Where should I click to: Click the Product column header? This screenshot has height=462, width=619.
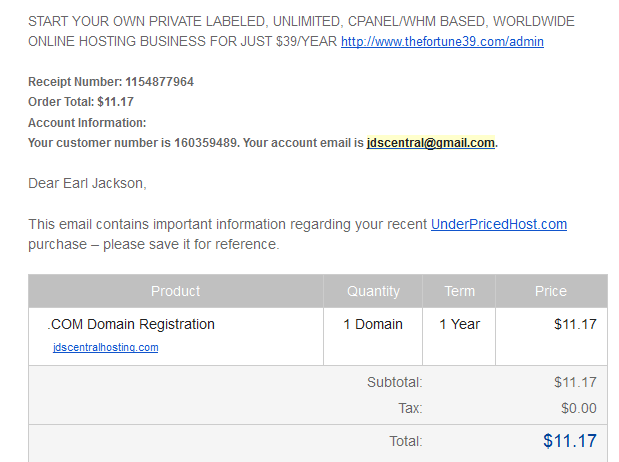(176, 291)
